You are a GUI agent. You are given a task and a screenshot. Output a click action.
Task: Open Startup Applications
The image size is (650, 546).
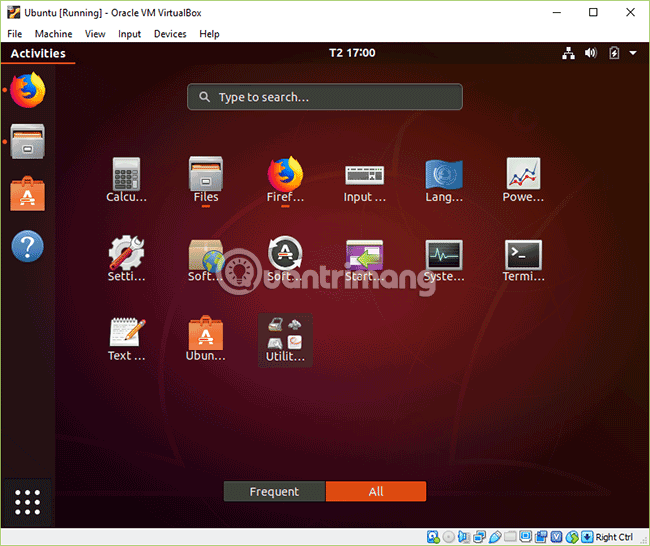tap(364, 259)
